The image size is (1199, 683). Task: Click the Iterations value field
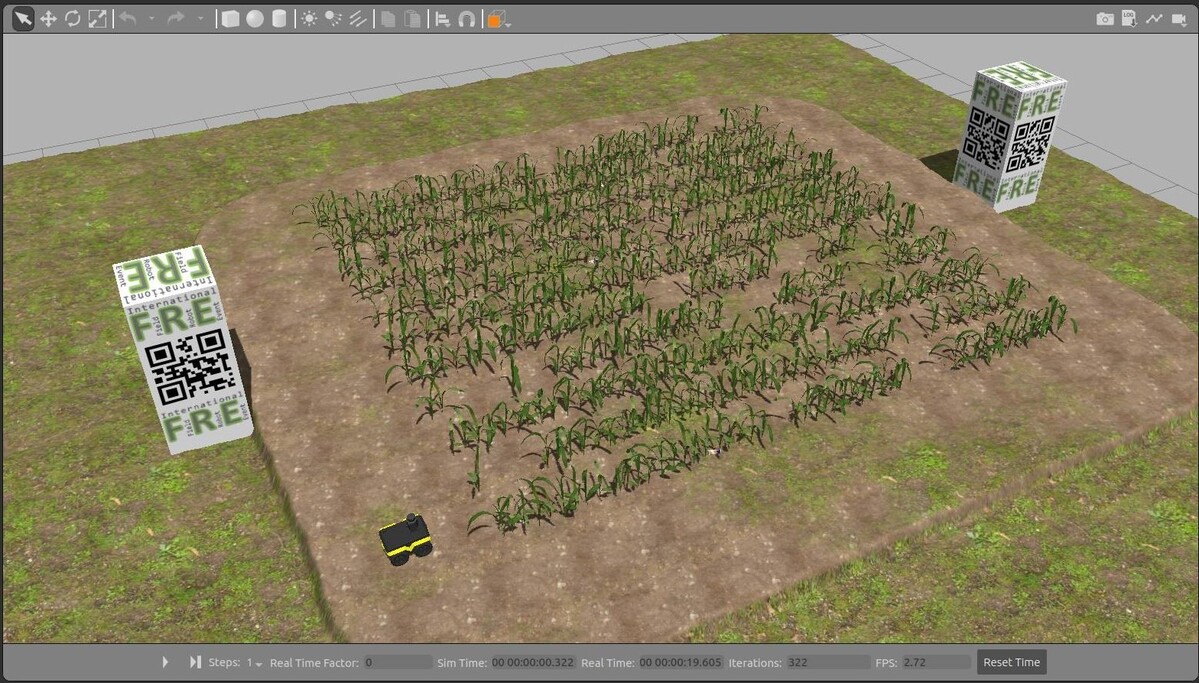click(x=828, y=662)
